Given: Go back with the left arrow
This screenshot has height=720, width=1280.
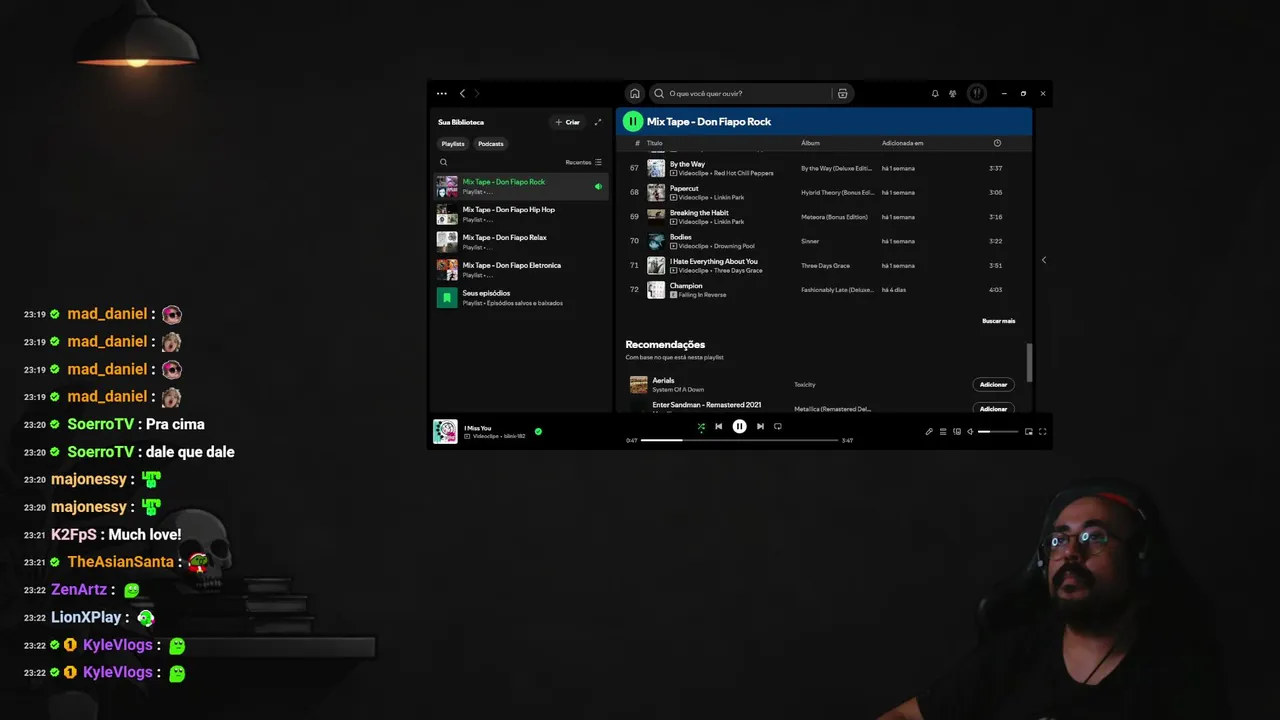Looking at the screenshot, I should (462, 93).
